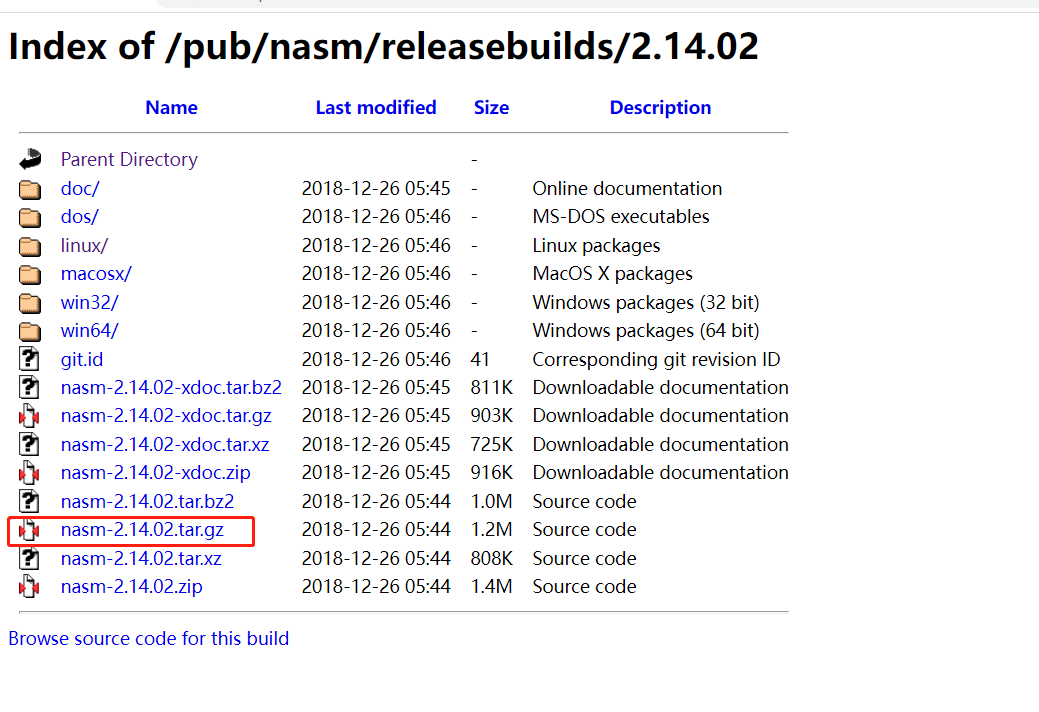
Task: Click the 'Online documentation' description text
Action: 627,189
